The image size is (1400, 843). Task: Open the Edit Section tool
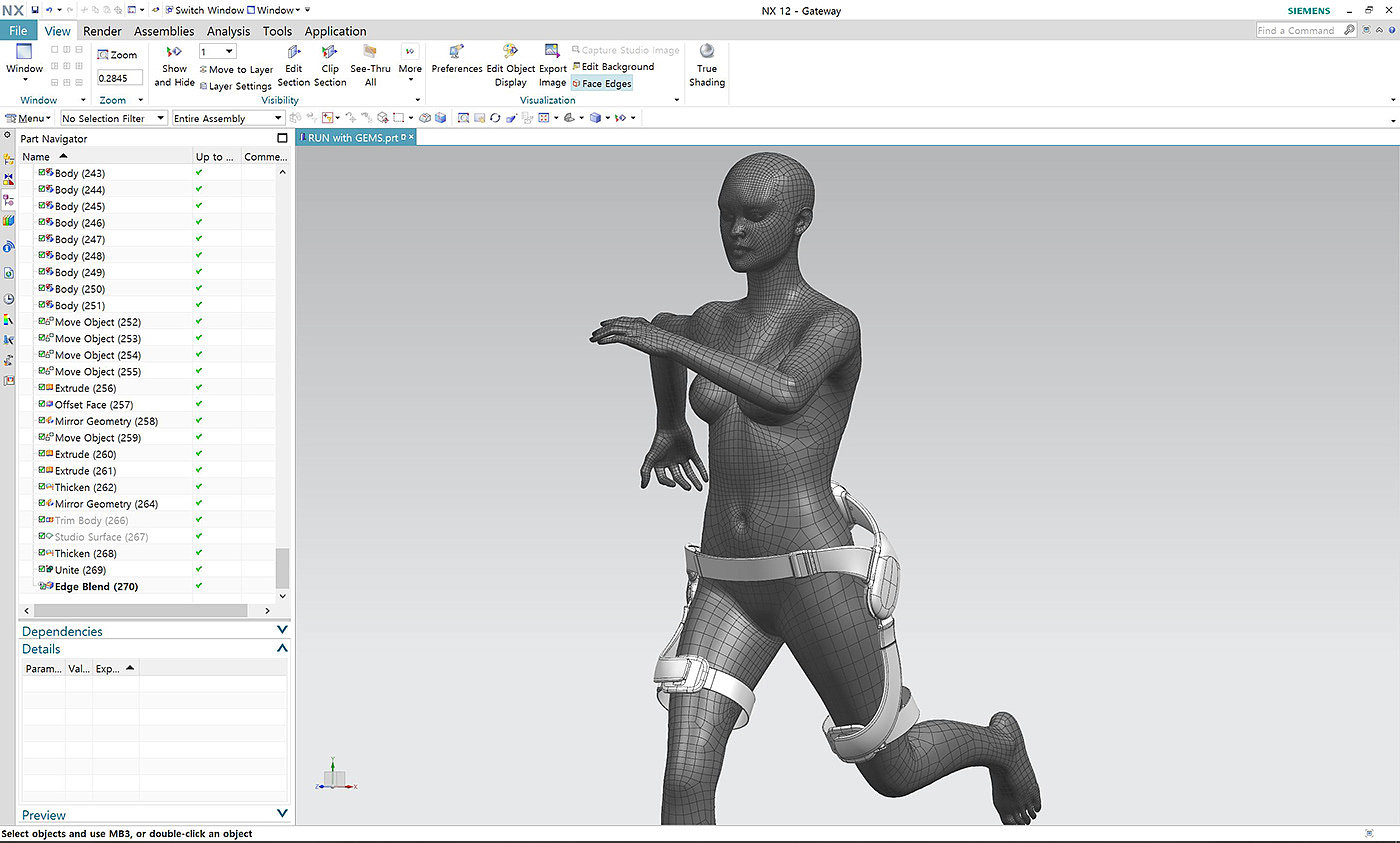294,53
